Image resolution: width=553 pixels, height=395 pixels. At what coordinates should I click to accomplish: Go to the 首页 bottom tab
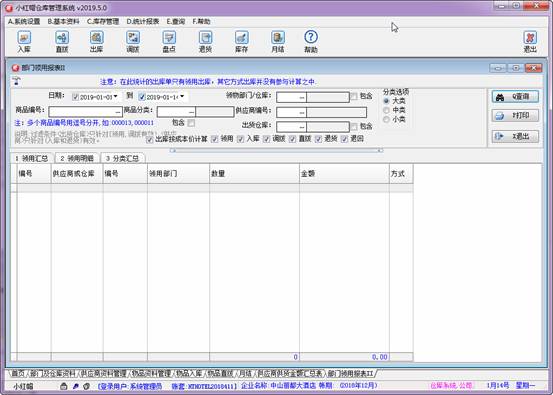[x=18, y=373]
